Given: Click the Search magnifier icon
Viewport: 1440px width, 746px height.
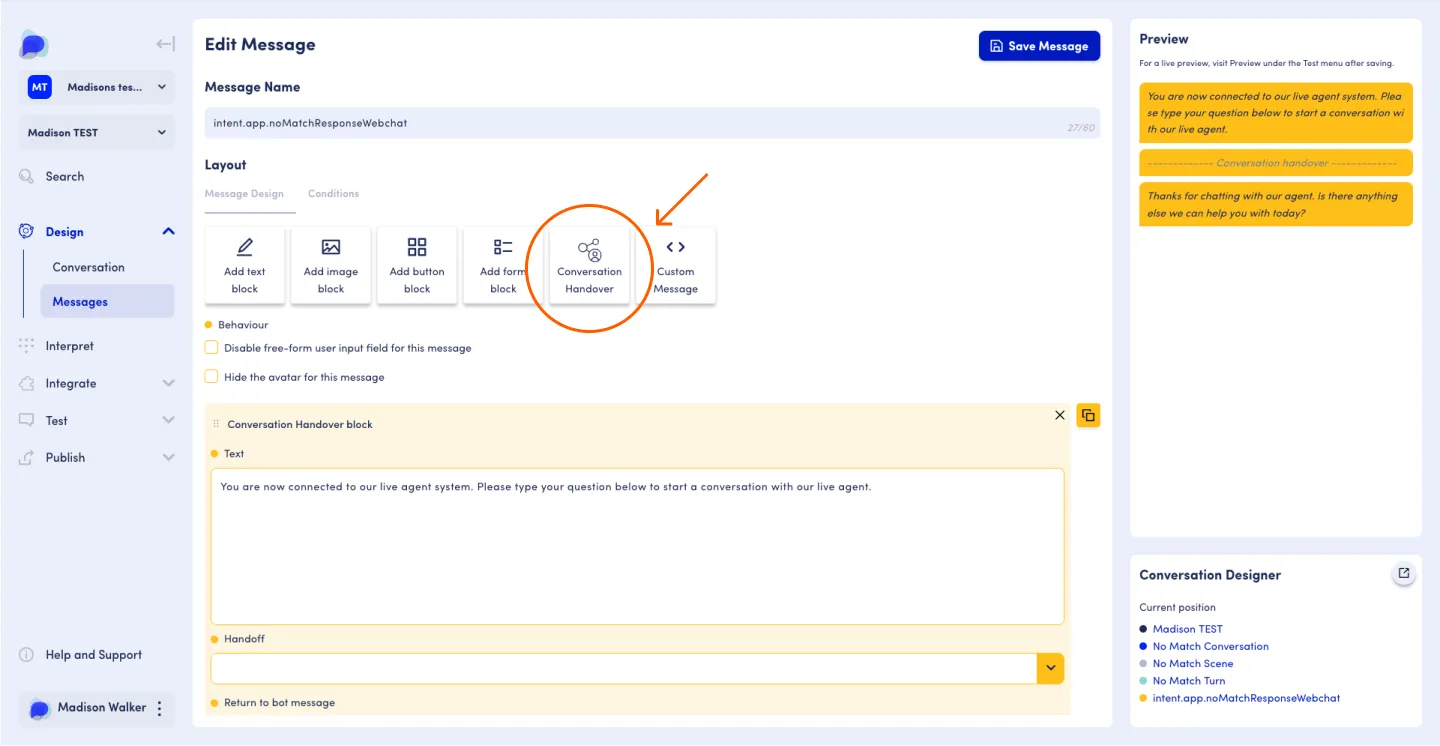Looking at the screenshot, I should pyautogui.click(x=27, y=176).
